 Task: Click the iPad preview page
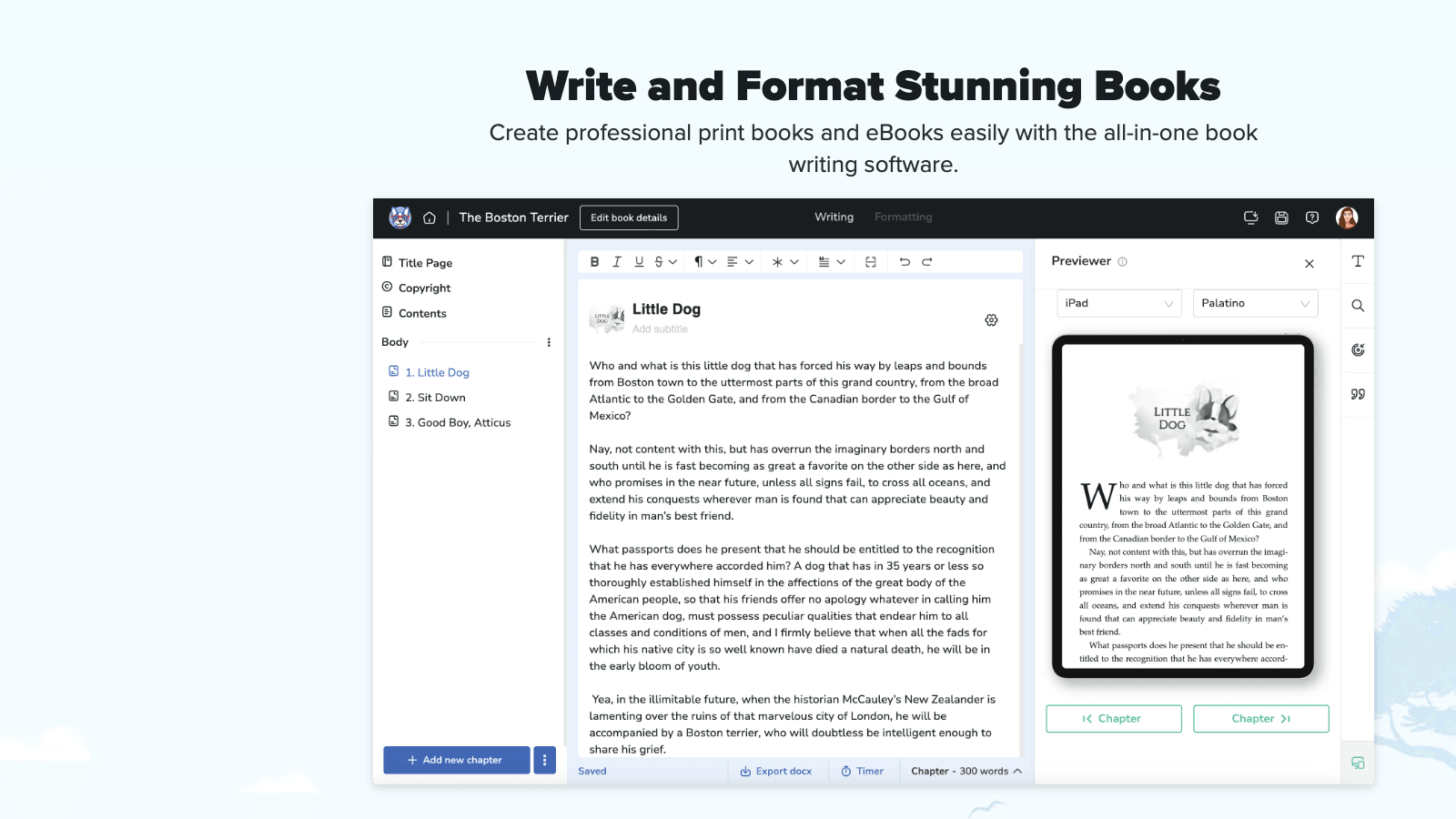point(1183,507)
